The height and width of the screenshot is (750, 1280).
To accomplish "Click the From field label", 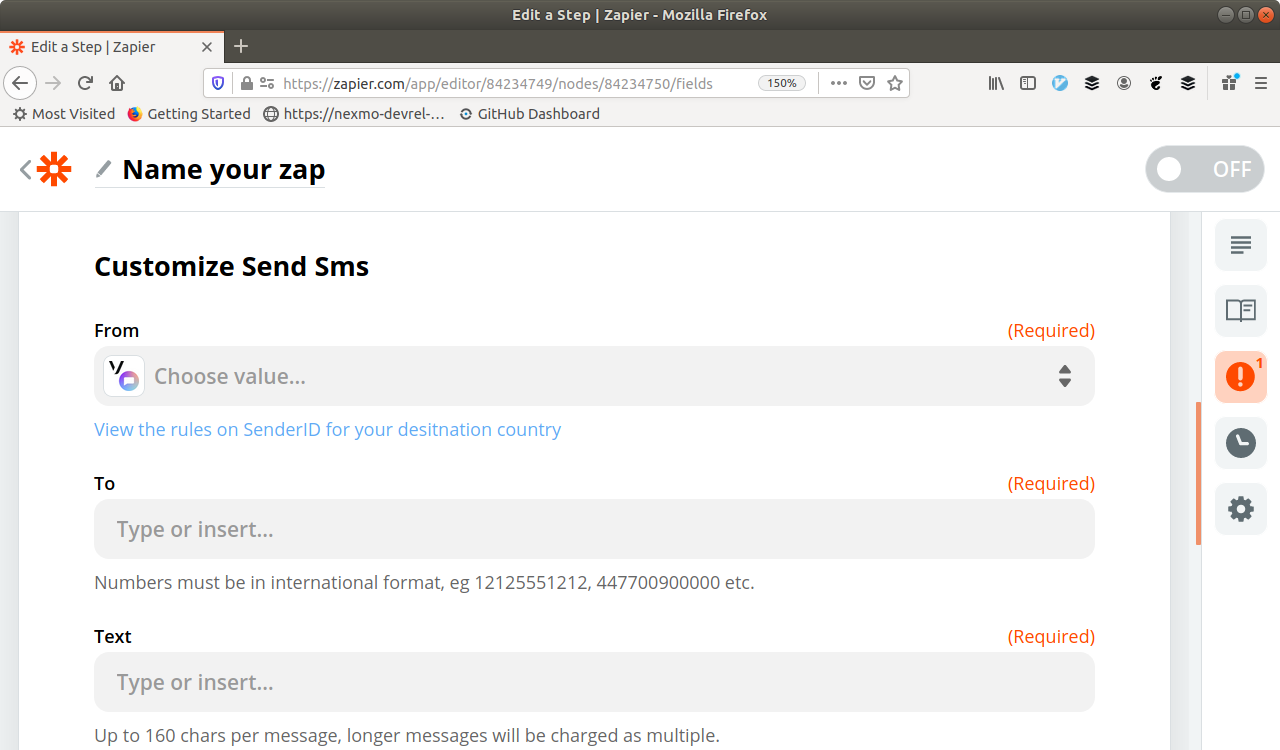I will tap(116, 330).
